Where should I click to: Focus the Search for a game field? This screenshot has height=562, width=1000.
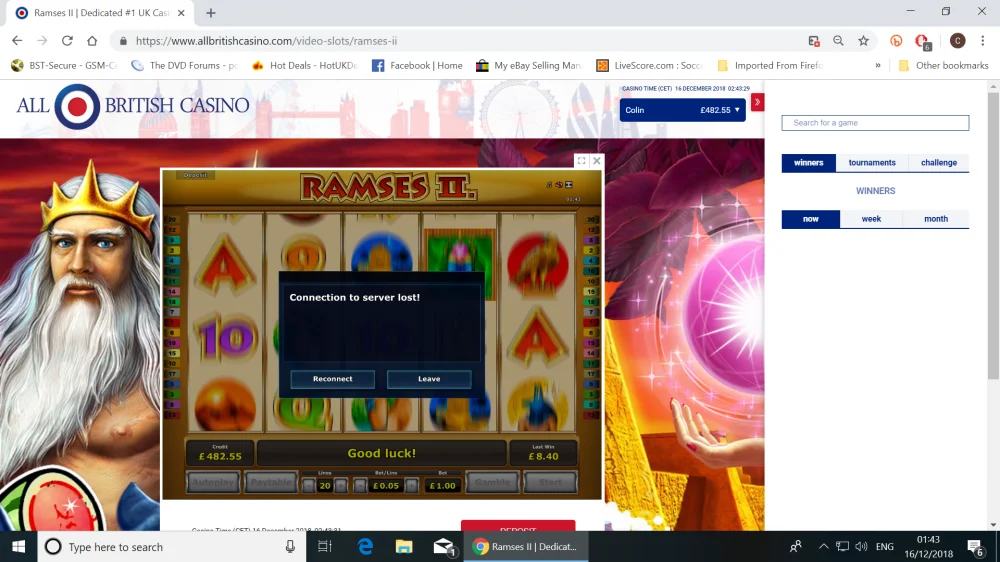coord(875,122)
